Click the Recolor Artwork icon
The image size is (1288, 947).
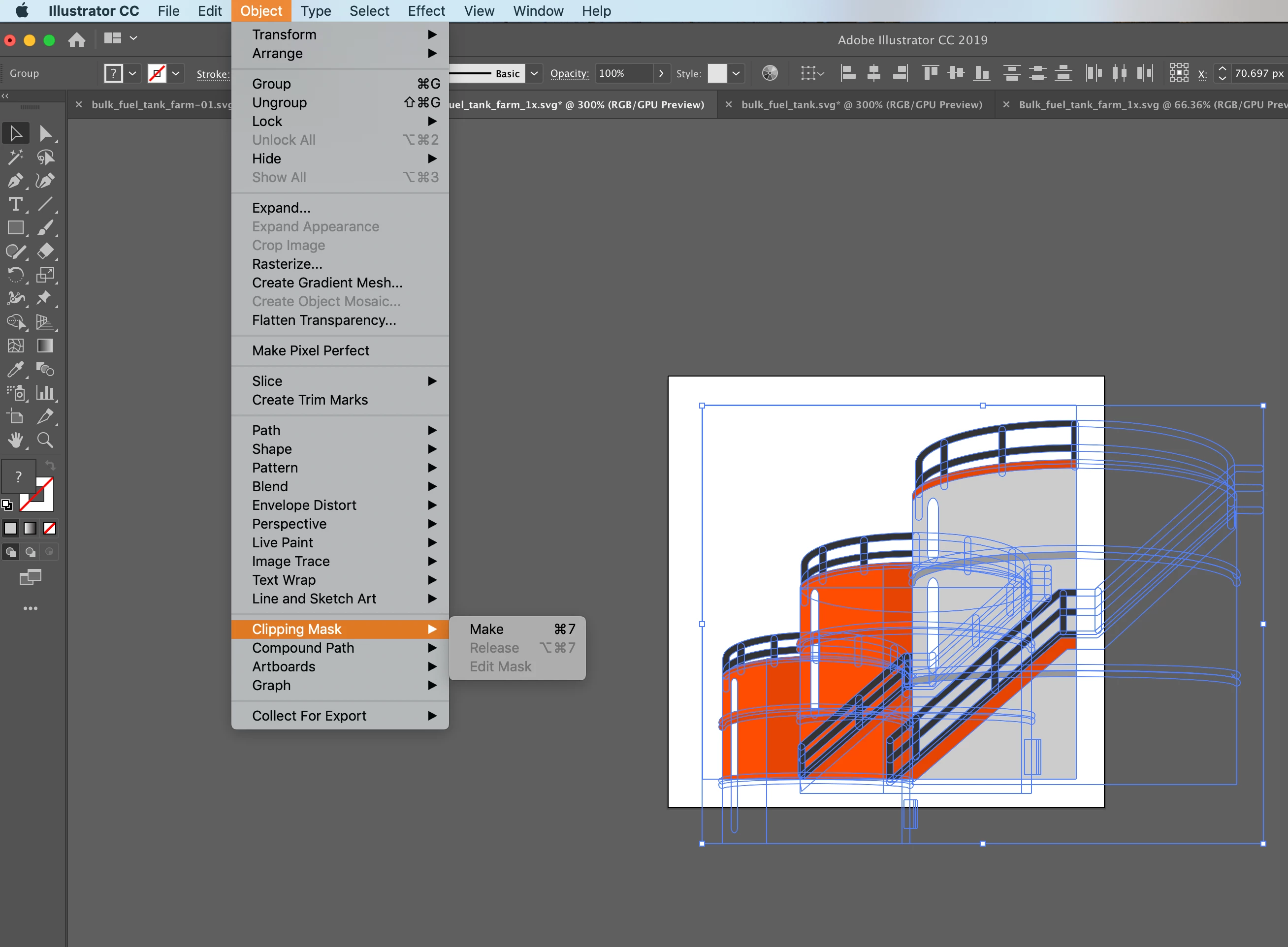pos(770,73)
